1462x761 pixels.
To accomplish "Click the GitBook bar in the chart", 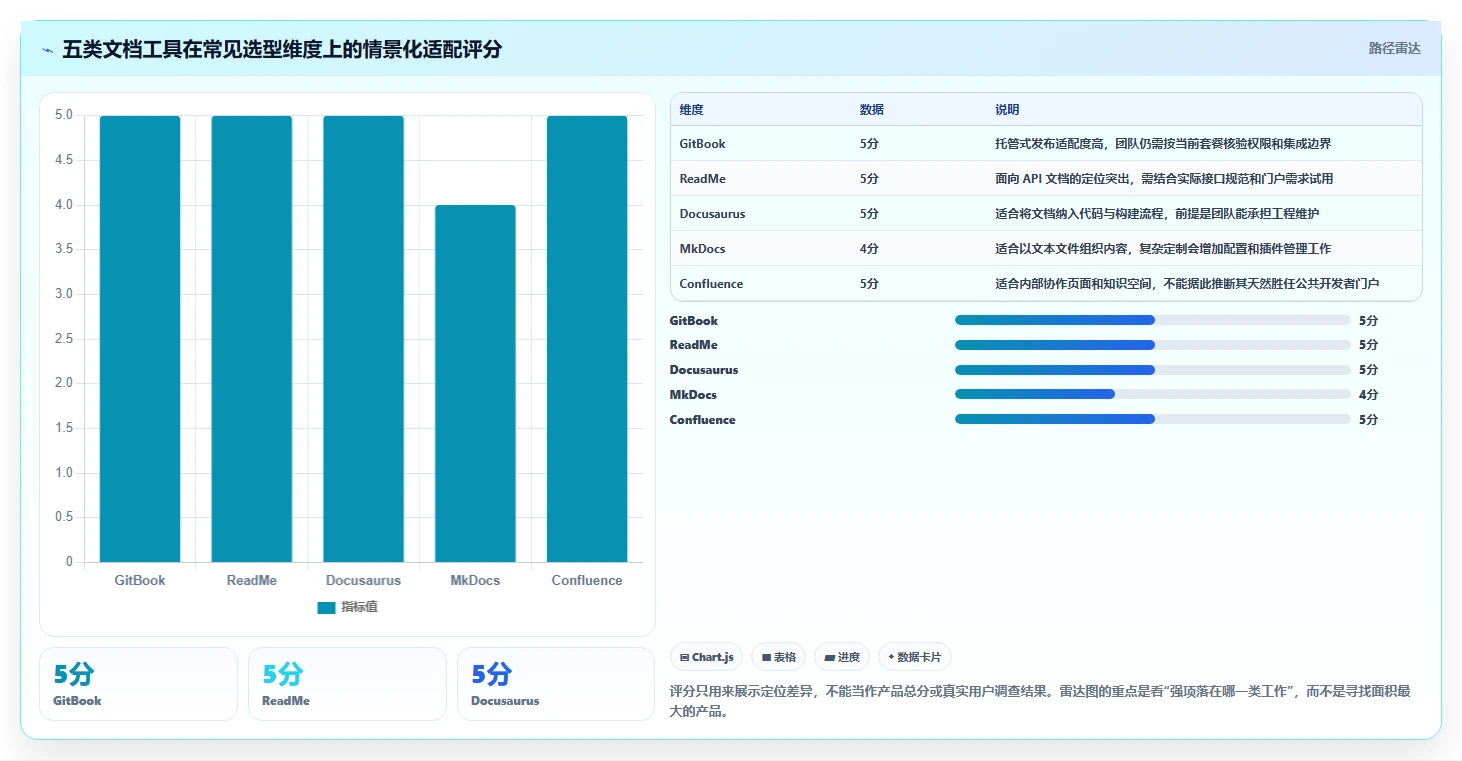I will click(140, 339).
